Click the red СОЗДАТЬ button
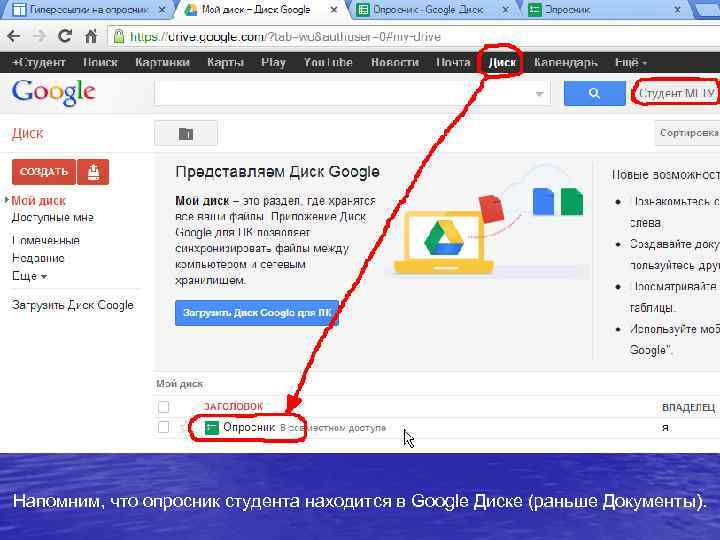 44,172
